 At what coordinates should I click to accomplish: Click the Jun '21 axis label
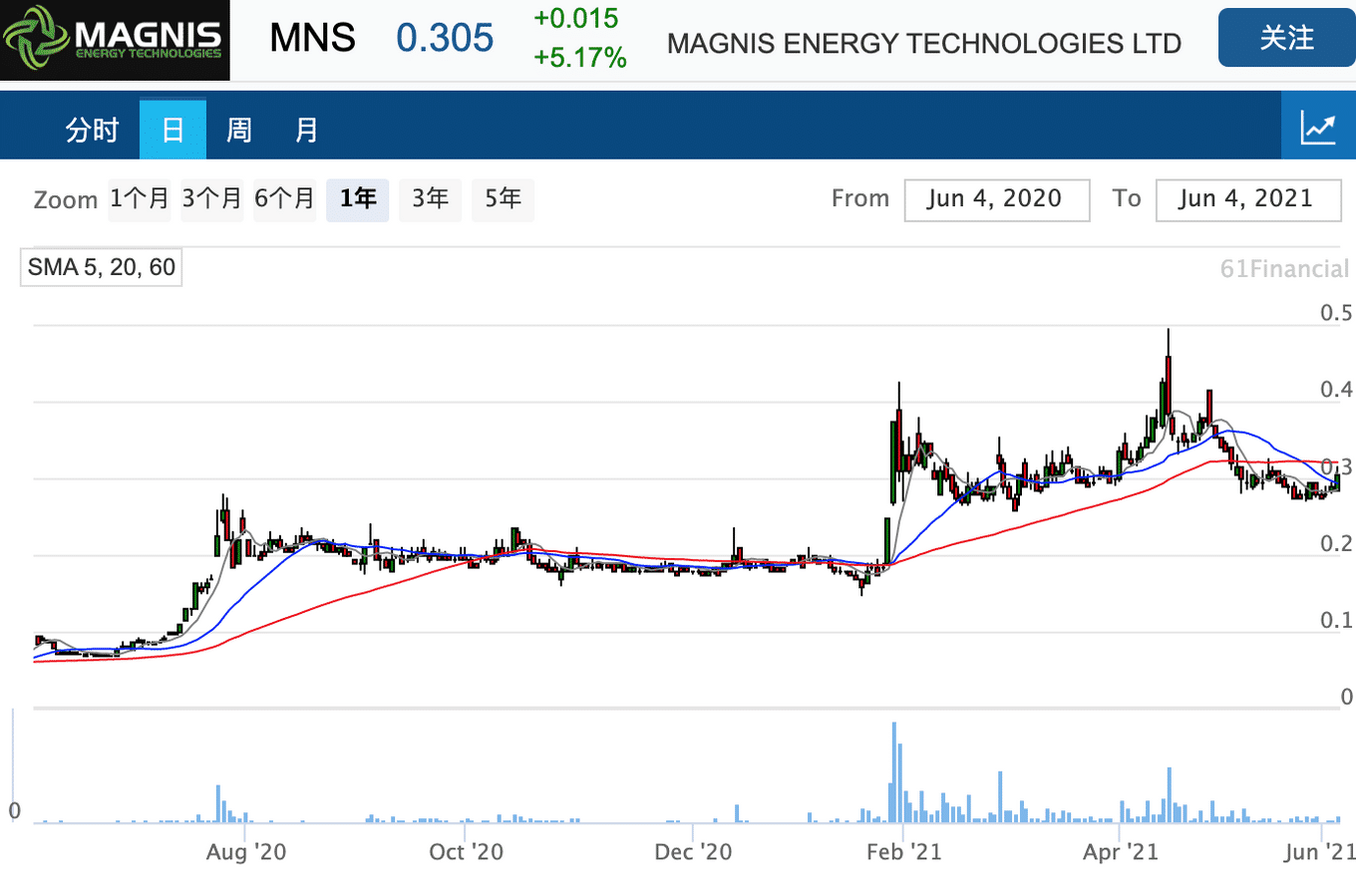click(x=1320, y=852)
